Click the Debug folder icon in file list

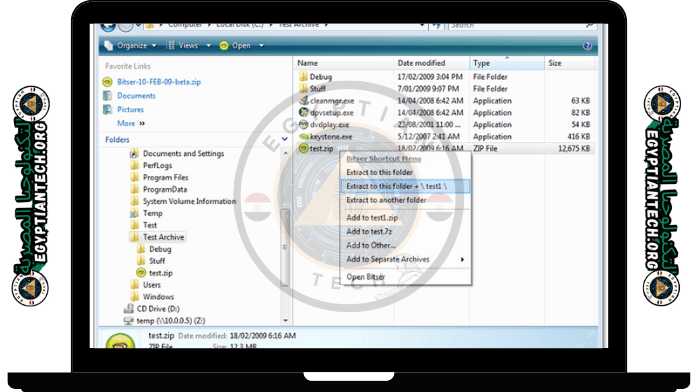[304, 77]
